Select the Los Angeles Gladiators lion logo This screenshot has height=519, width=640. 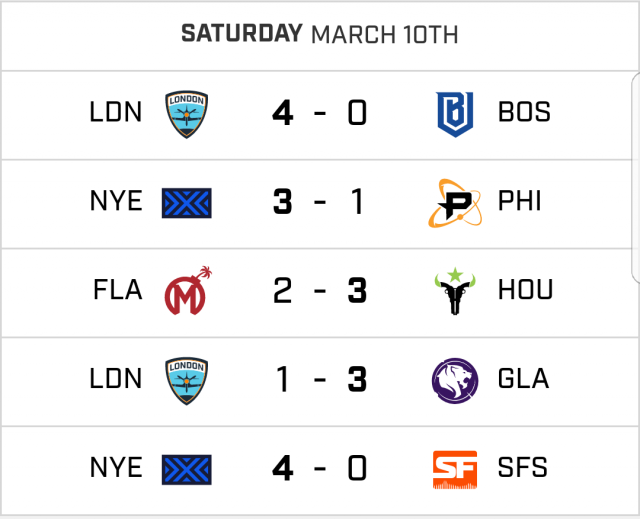tap(453, 380)
